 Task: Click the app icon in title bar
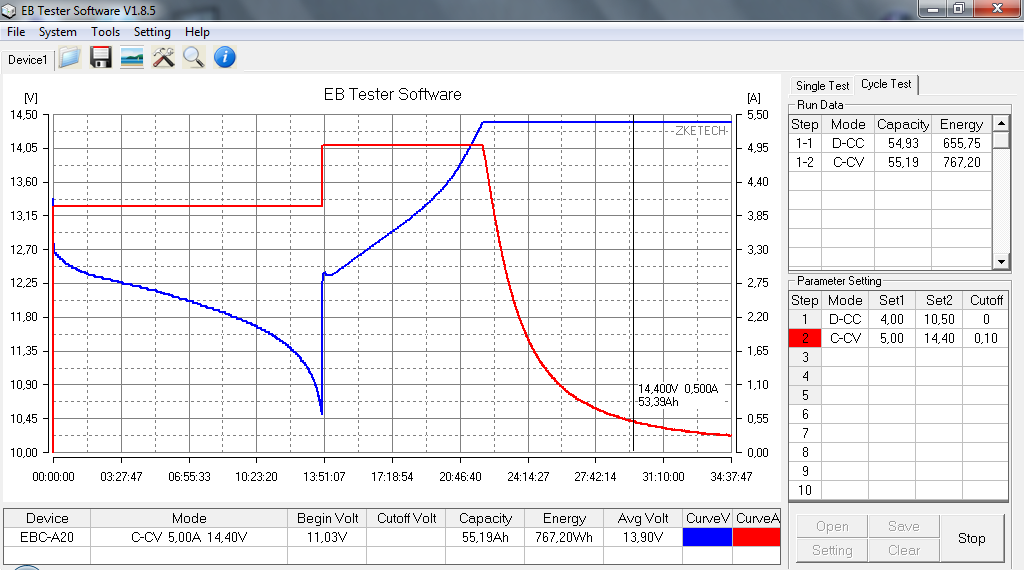(x=10, y=10)
